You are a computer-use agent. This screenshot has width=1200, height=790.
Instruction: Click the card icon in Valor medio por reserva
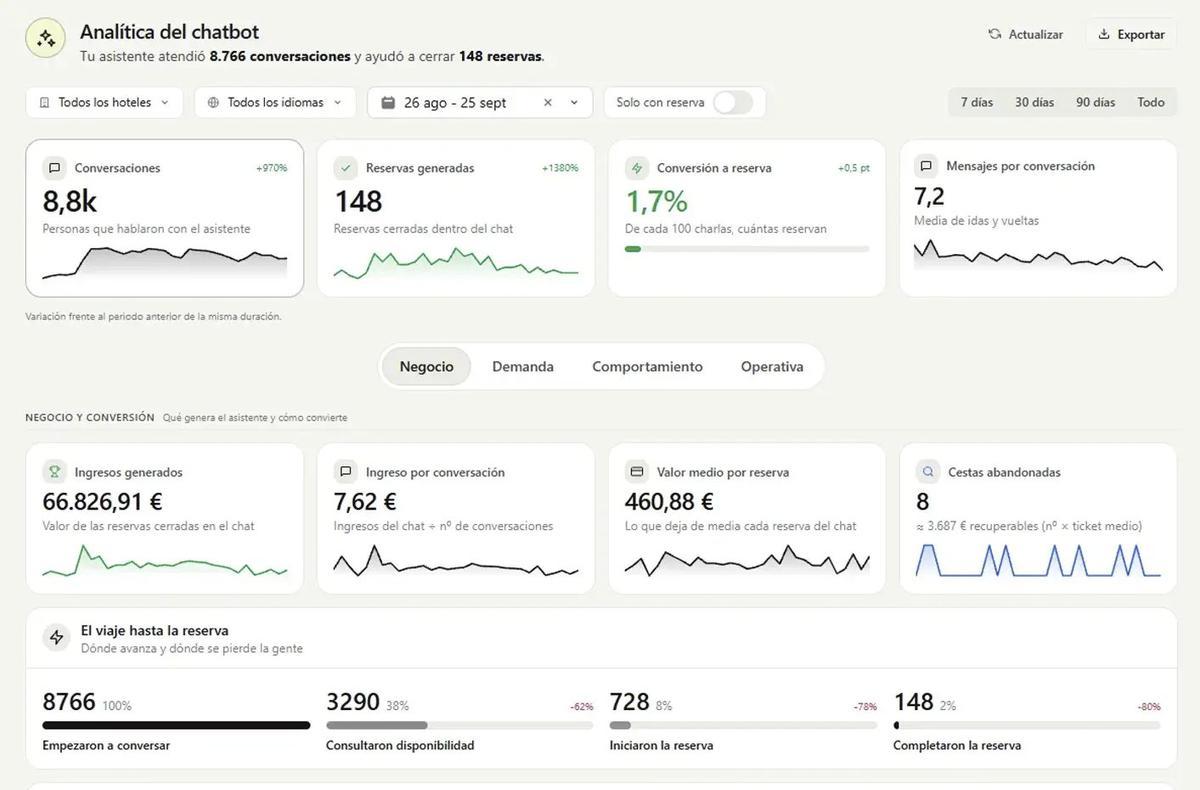[x=637, y=471]
